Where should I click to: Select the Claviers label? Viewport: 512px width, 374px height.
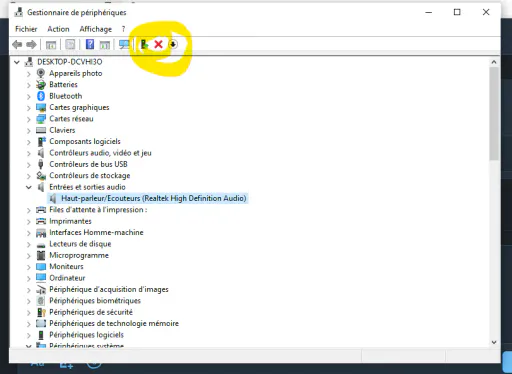[62, 130]
